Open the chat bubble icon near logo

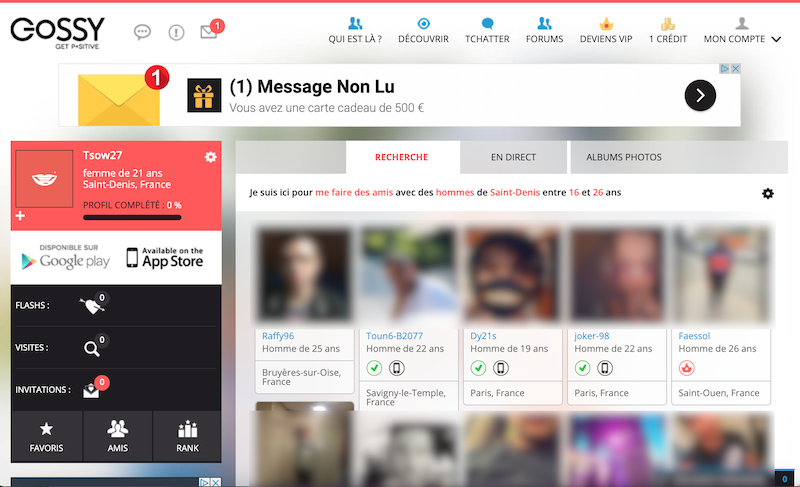142,33
